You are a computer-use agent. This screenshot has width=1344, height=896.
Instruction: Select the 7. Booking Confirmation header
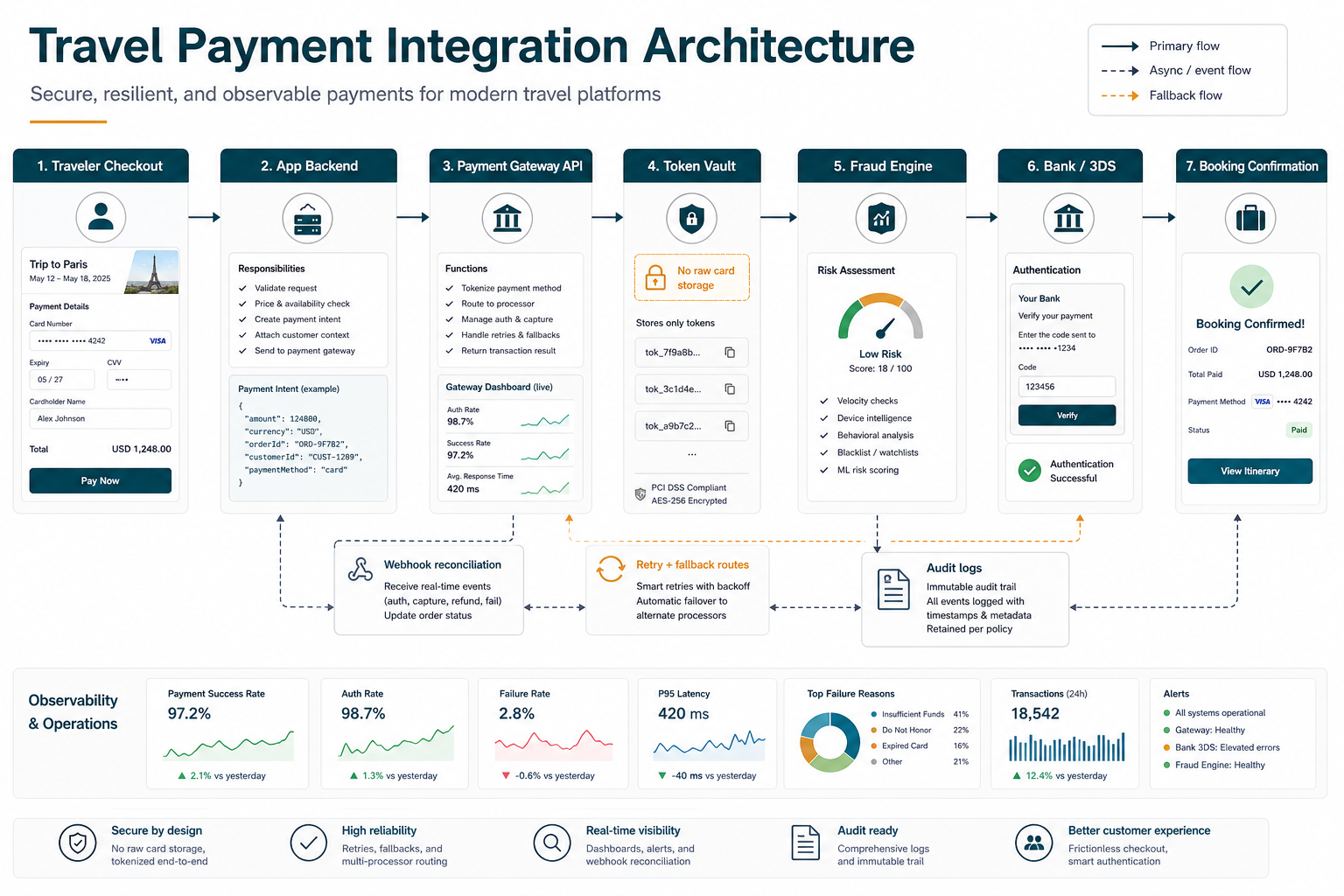point(1251,165)
